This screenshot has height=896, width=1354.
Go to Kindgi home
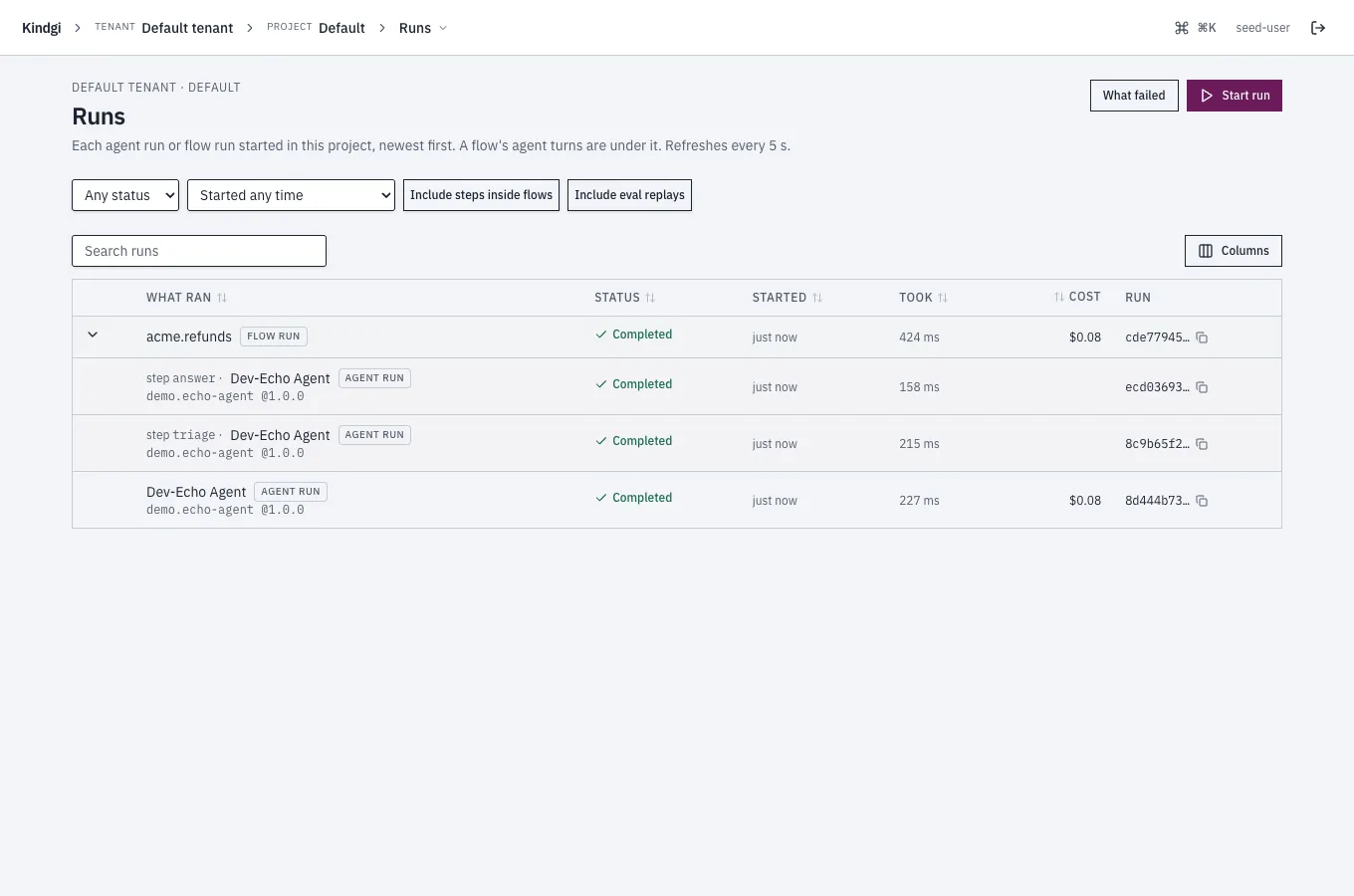[x=42, y=28]
